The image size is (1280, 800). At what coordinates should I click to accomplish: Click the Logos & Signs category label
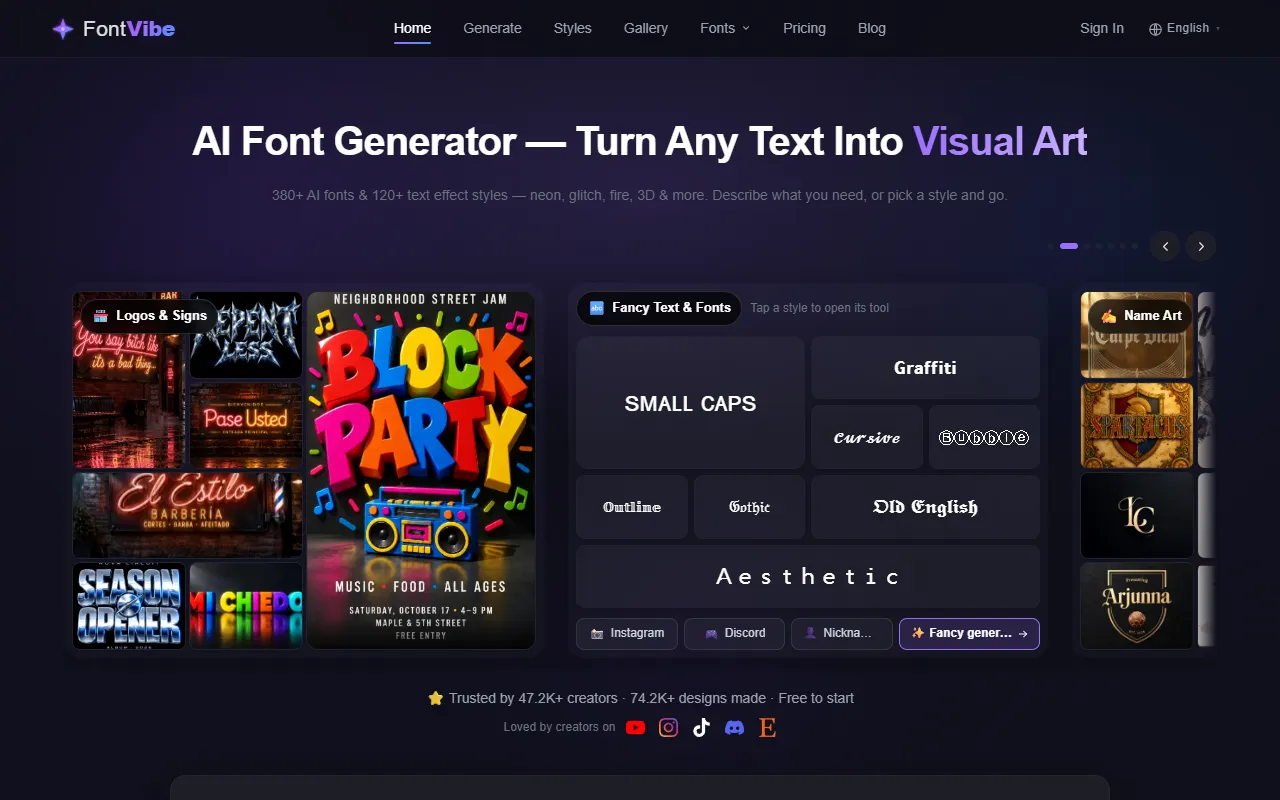pos(150,316)
